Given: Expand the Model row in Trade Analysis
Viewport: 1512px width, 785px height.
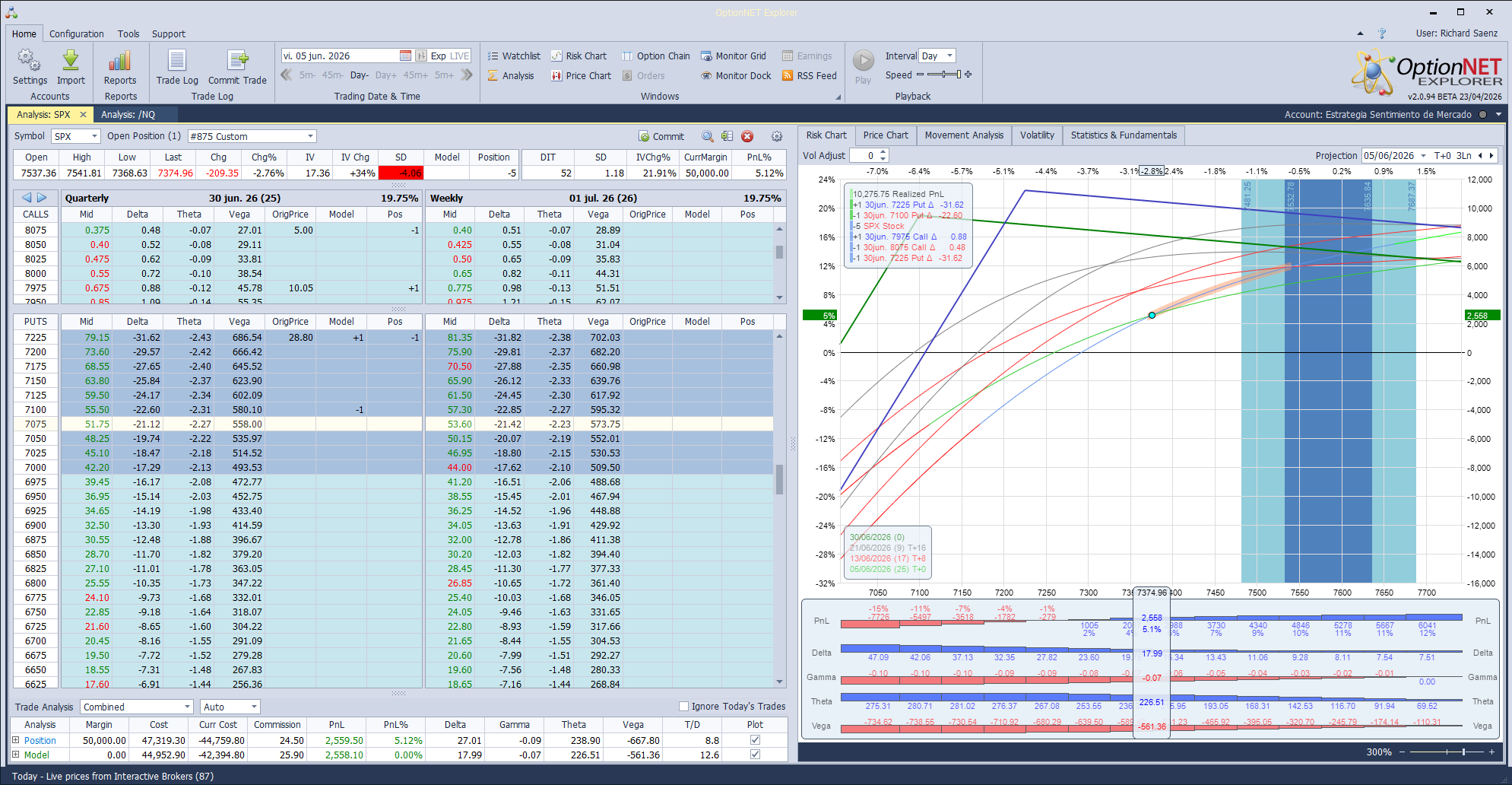Looking at the screenshot, I should click(x=15, y=755).
